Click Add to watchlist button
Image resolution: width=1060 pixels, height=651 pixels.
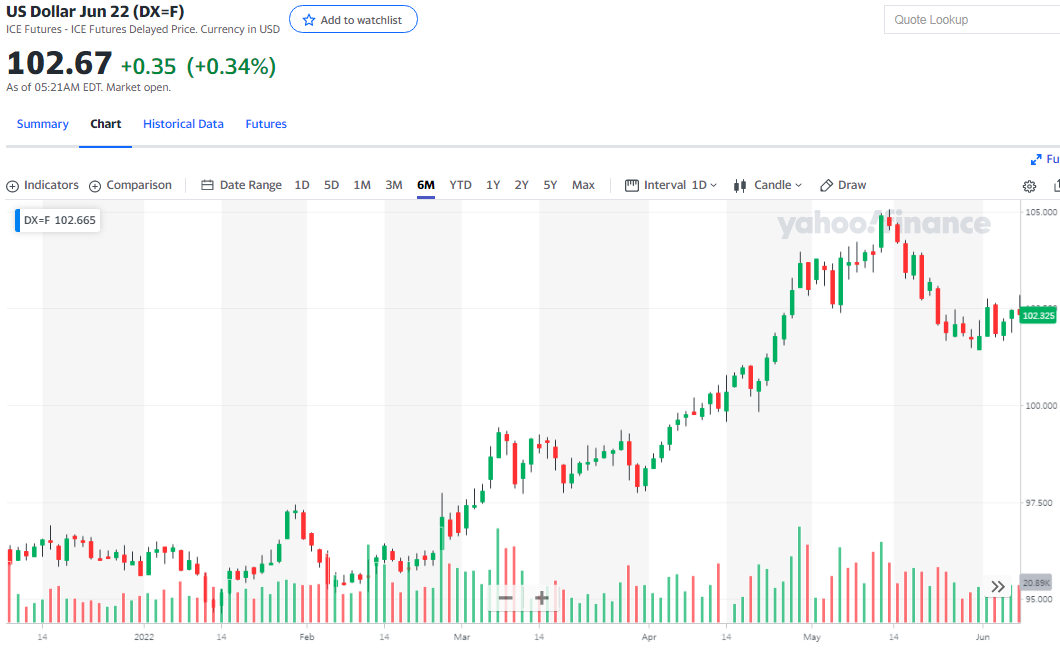pos(354,20)
